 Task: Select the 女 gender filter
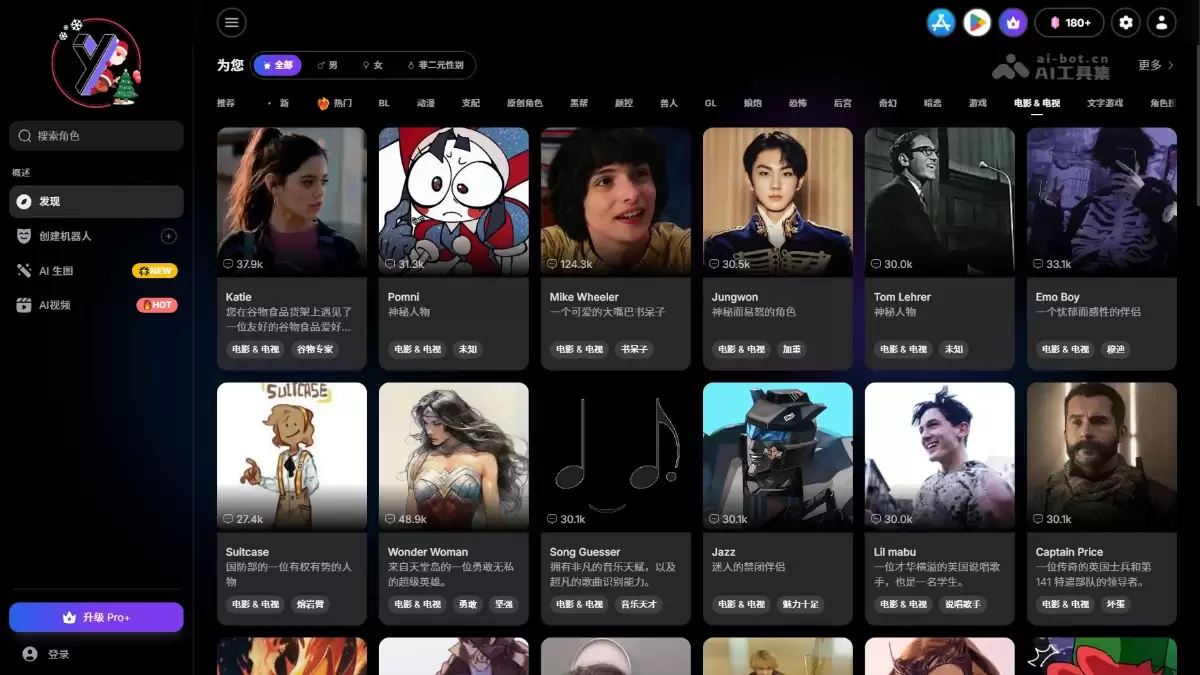[373, 65]
